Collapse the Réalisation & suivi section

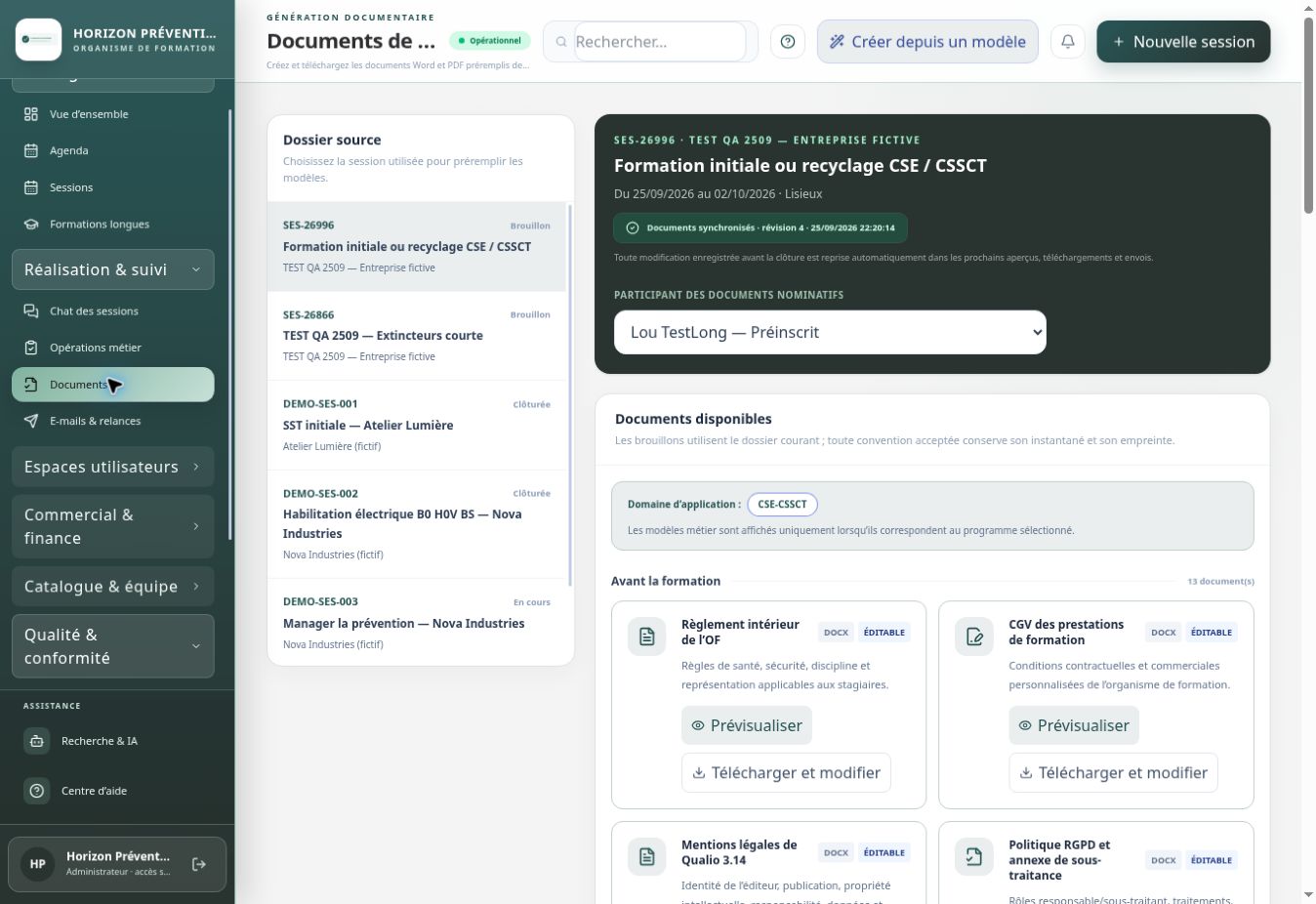[113, 269]
